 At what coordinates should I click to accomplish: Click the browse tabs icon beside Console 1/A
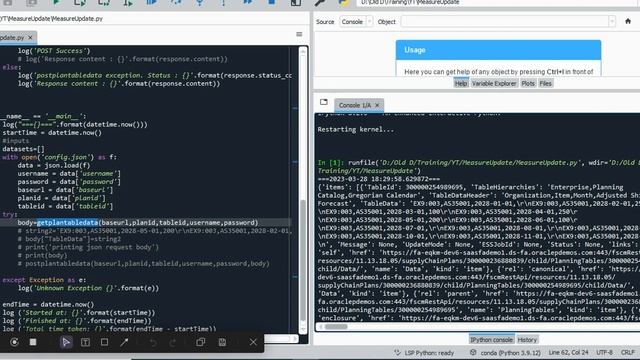pos(324,102)
